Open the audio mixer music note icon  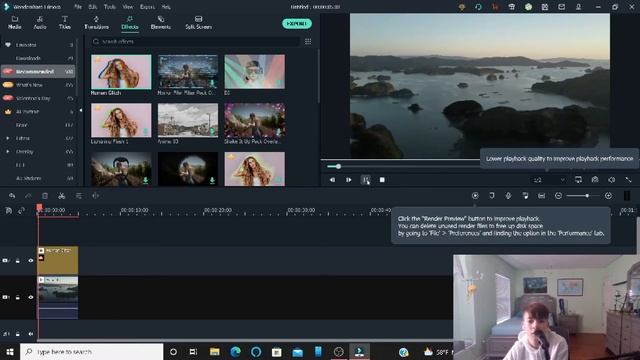click(525, 196)
